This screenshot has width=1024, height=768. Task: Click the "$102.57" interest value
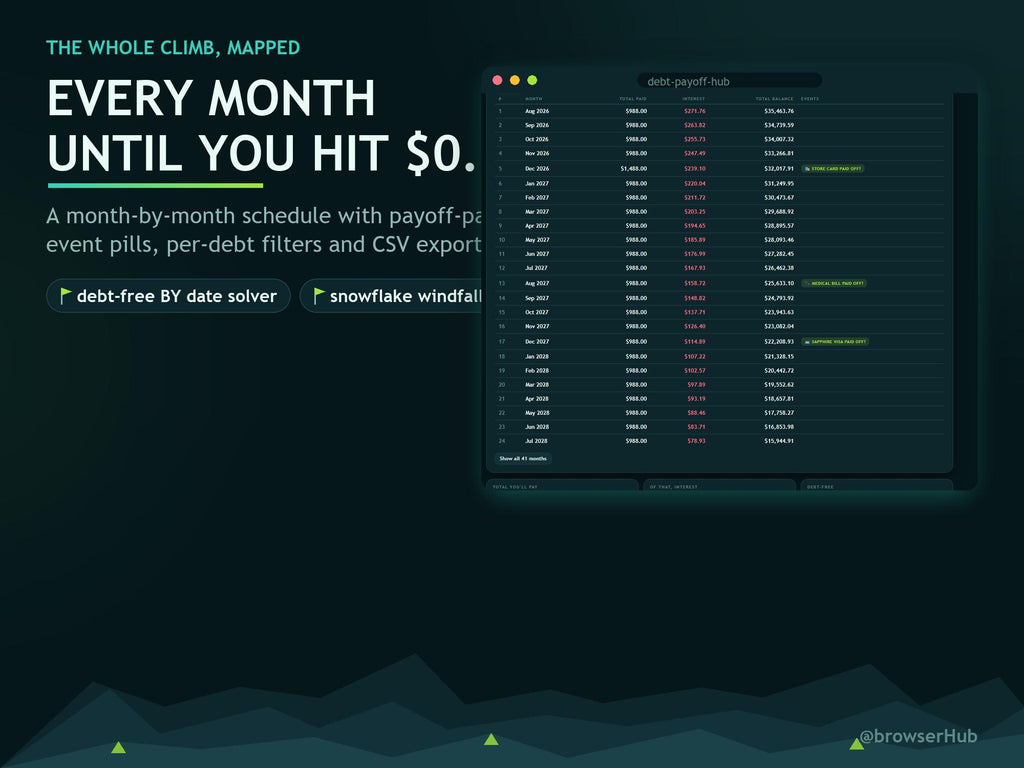click(x=695, y=370)
